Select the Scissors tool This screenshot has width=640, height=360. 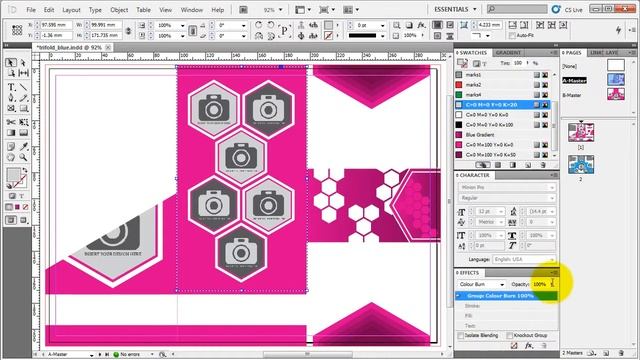tap(11, 122)
